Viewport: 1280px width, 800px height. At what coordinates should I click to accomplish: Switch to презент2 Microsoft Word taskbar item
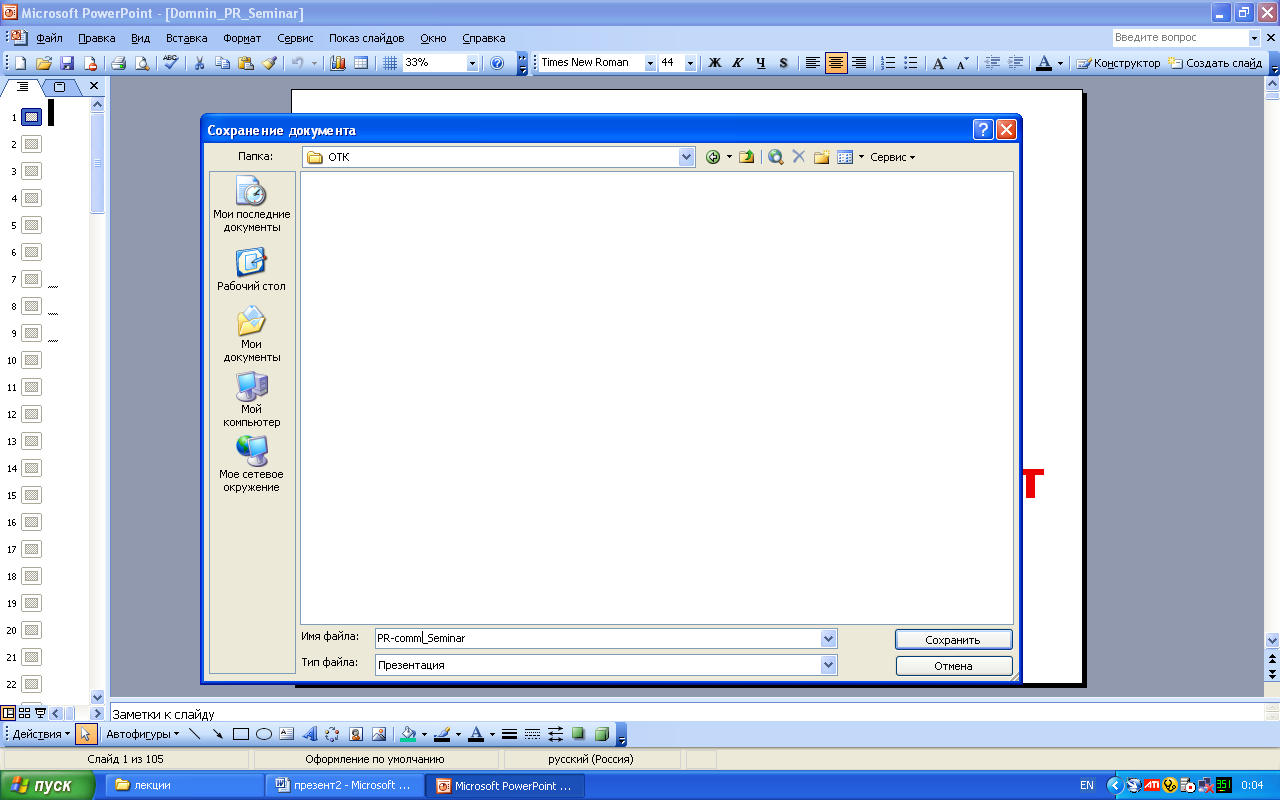click(x=346, y=786)
